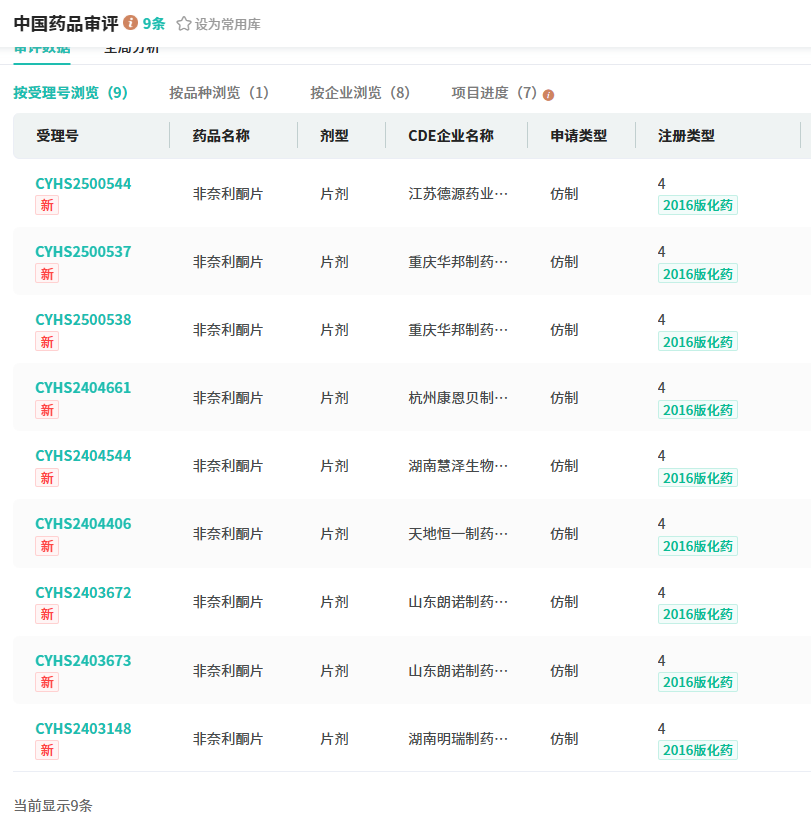
Task: Switch to the 按企业浏览 tab
Action: pyautogui.click(x=360, y=93)
